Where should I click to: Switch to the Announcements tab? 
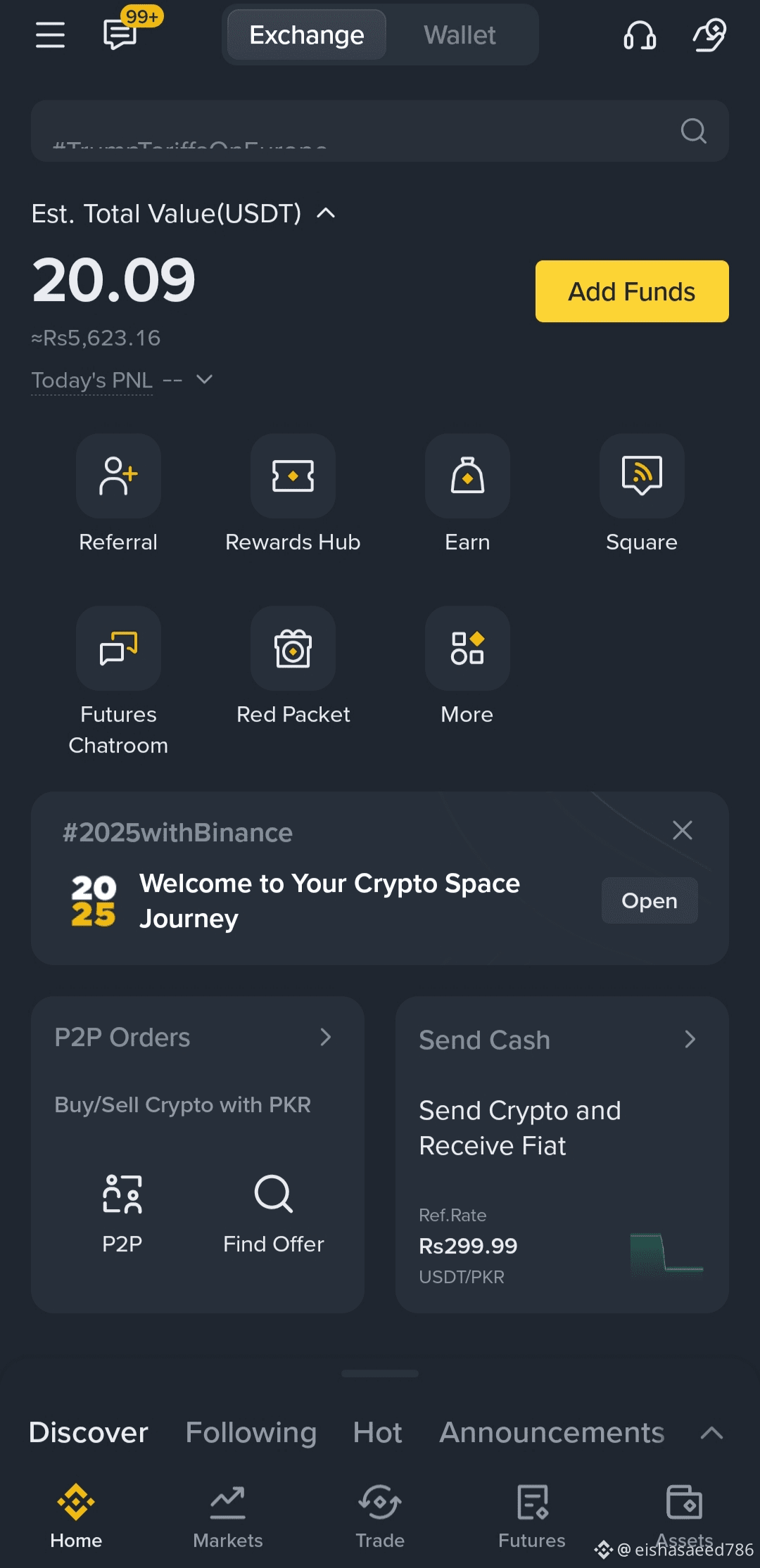pos(552,1433)
